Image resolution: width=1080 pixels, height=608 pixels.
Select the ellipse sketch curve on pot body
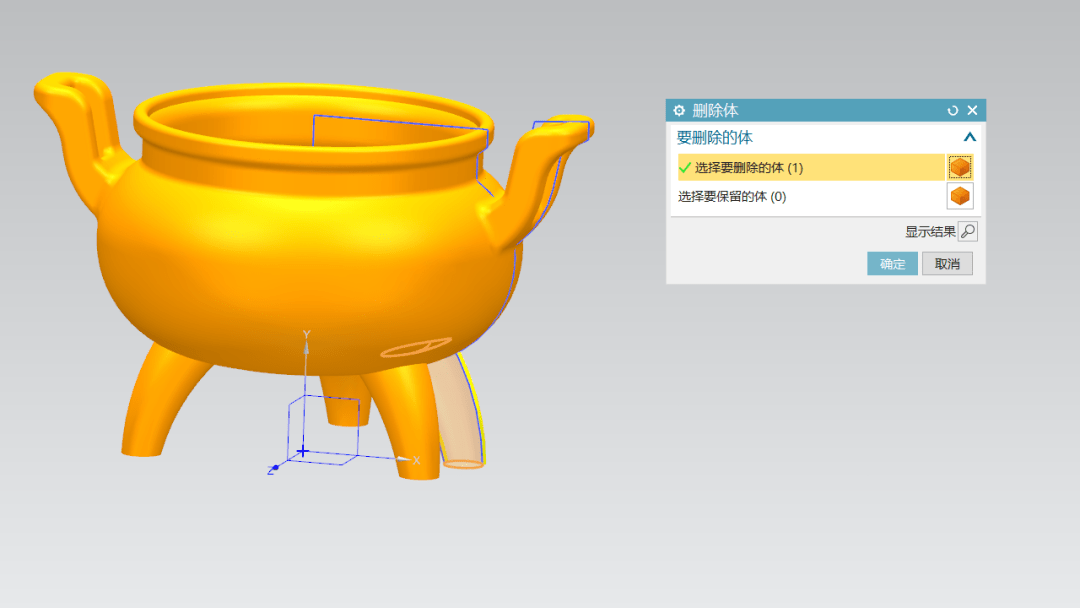click(415, 349)
